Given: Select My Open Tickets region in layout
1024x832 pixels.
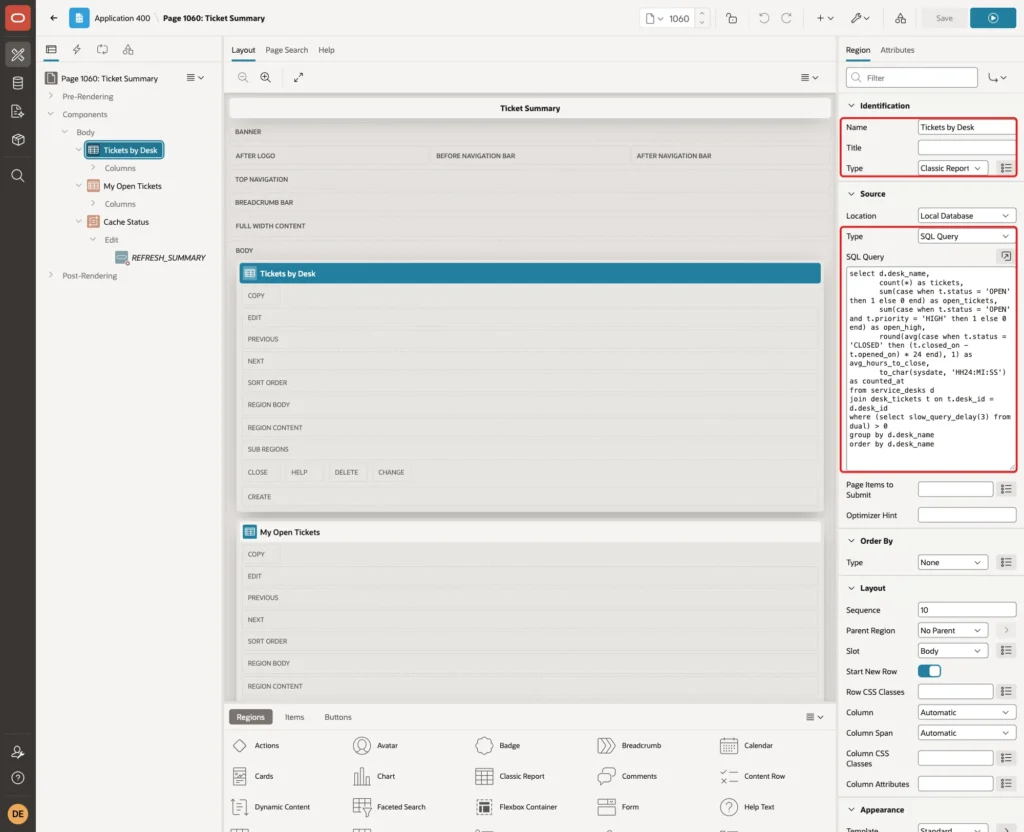Looking at the screenshot, I should pos(530,532).
